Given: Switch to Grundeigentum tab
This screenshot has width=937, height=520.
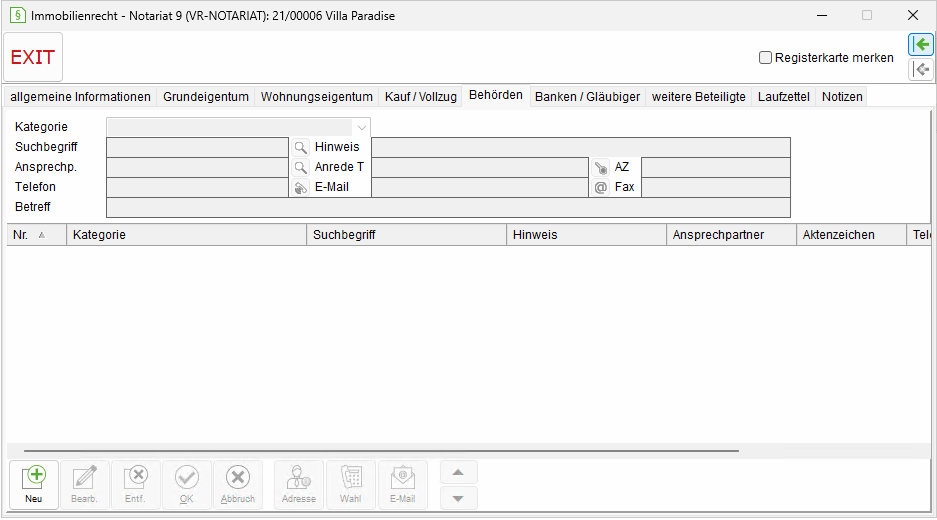Looking at the screenshot, I should 206,97.
